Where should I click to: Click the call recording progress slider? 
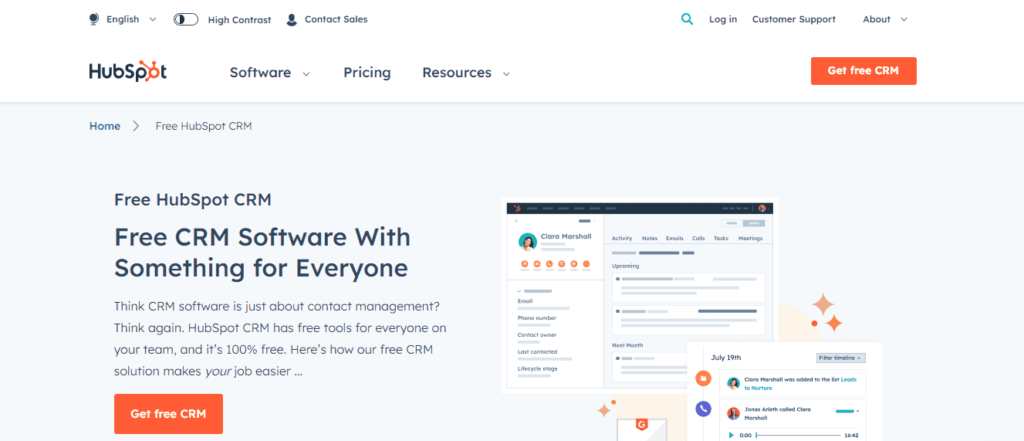pyautogui.click(x=798, y=435)
